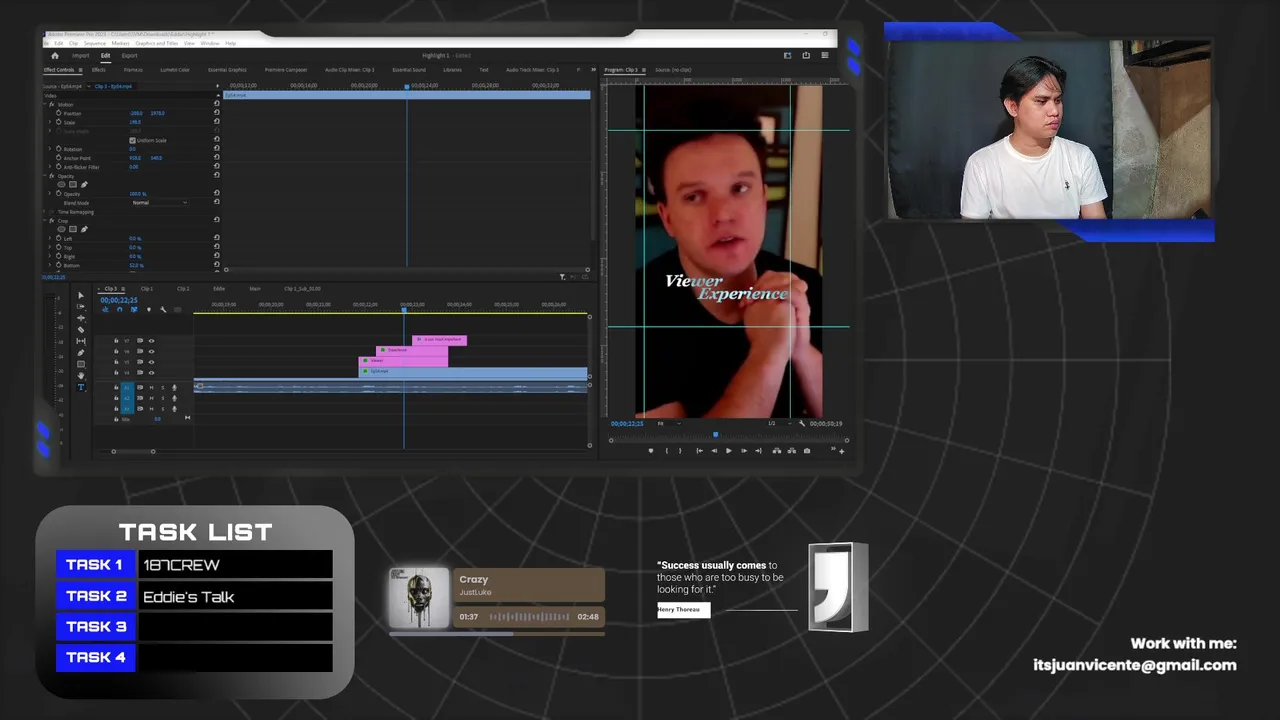Click the Lift button in Program Monitor
The height and width of the screenshot is (720, 1280).
[777, 451]
